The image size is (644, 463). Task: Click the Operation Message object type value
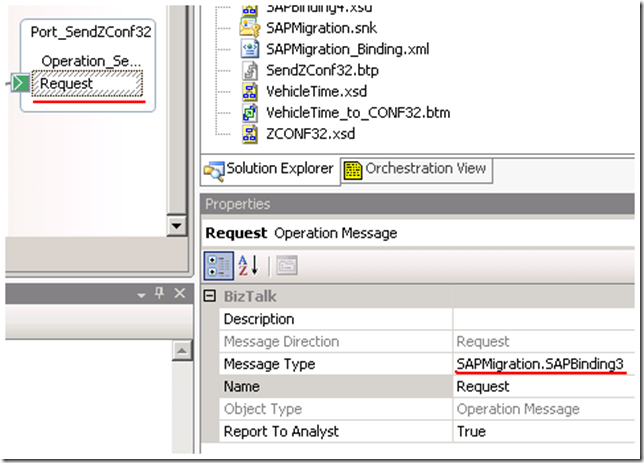pyautogui.click(x=544, y=409)
